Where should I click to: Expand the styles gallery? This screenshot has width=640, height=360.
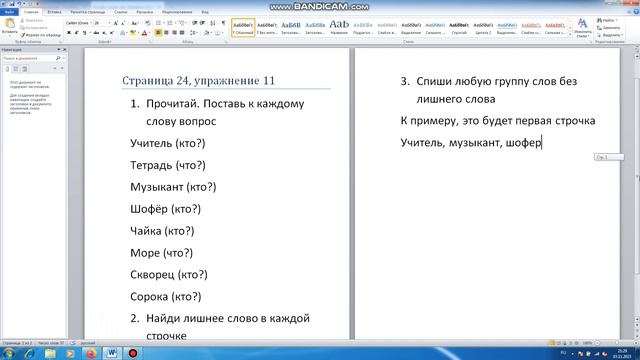(x=571, y=35)
